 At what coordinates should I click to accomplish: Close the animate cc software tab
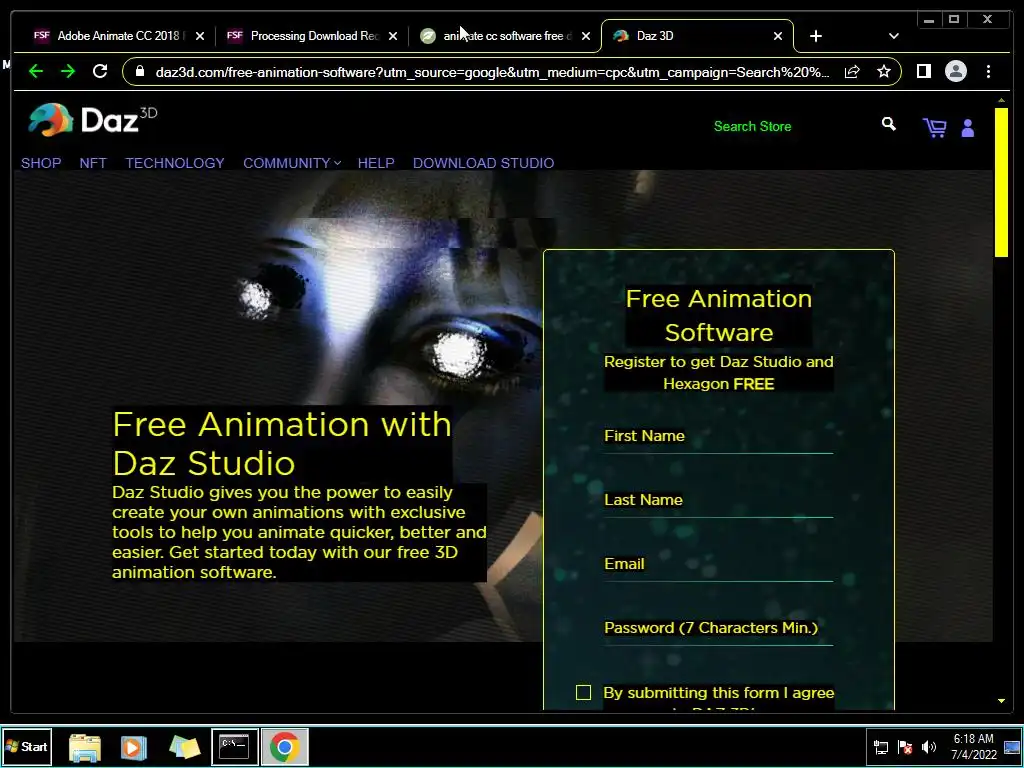[x=586, y=36]
